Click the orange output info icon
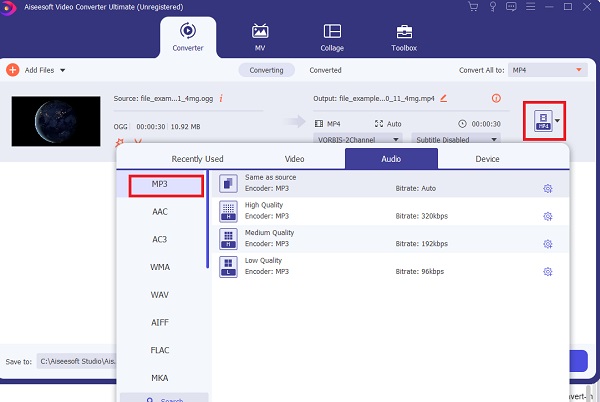The image size is (600, 402). pyautogui.click(x=496, y=98)
